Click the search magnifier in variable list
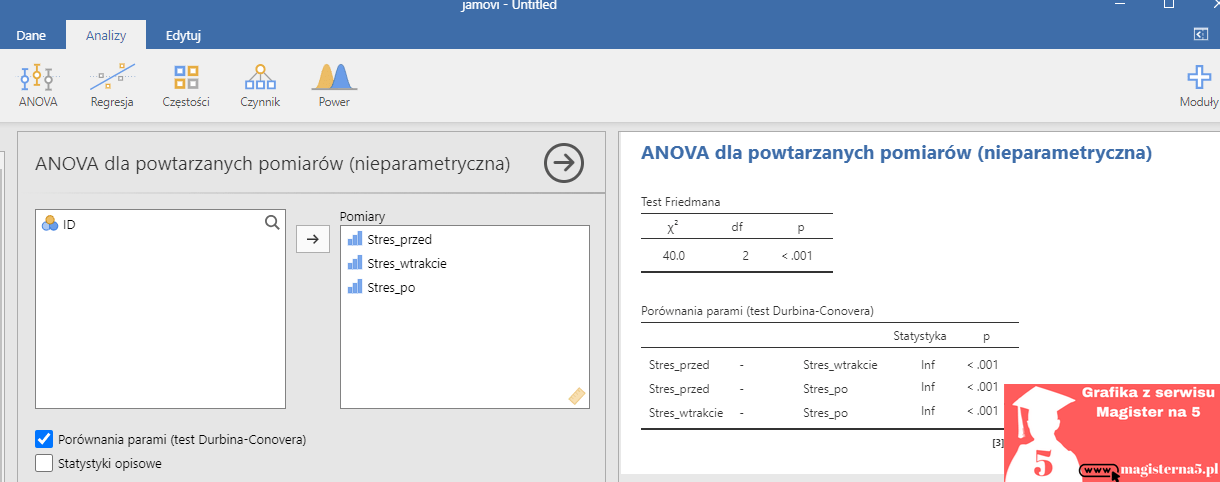 click(272, 224)
